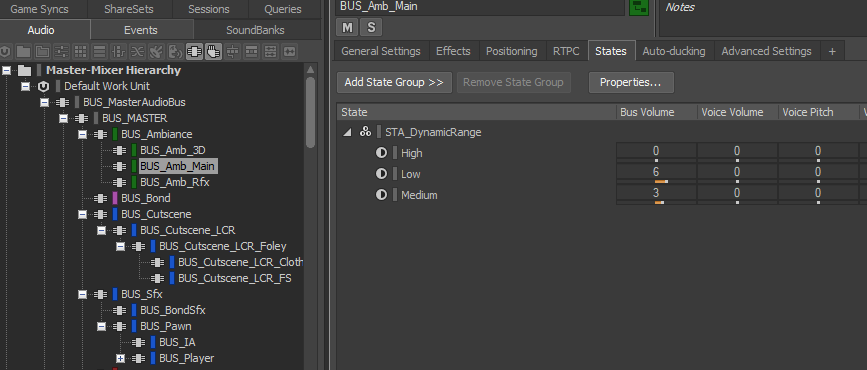The image size is (867, 370).
Task: Click the grid-shaped container icon in the toolbar
Action: [x=80, y=51]
